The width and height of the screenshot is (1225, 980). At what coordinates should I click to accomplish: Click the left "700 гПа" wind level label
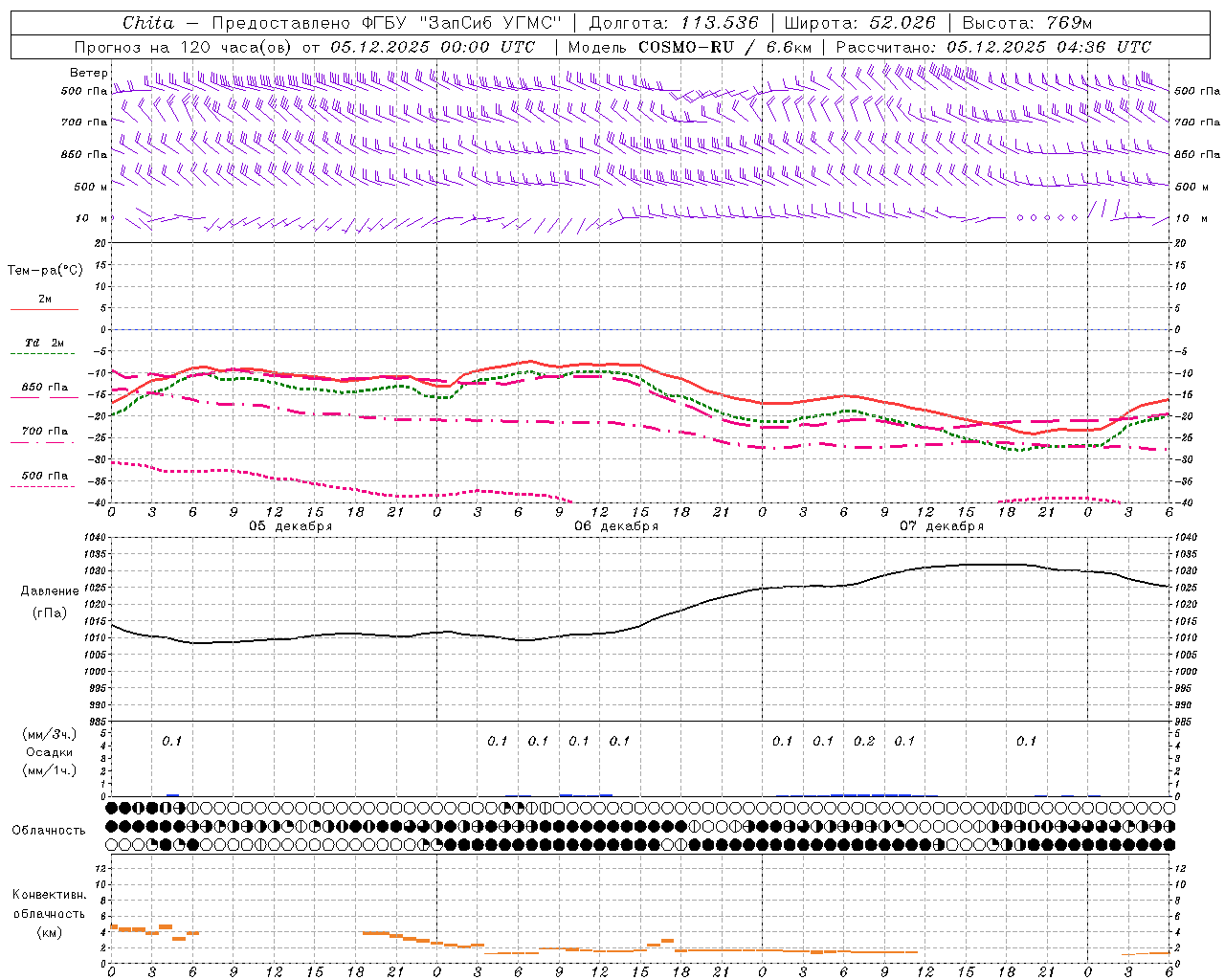click(x=84, y=122)
